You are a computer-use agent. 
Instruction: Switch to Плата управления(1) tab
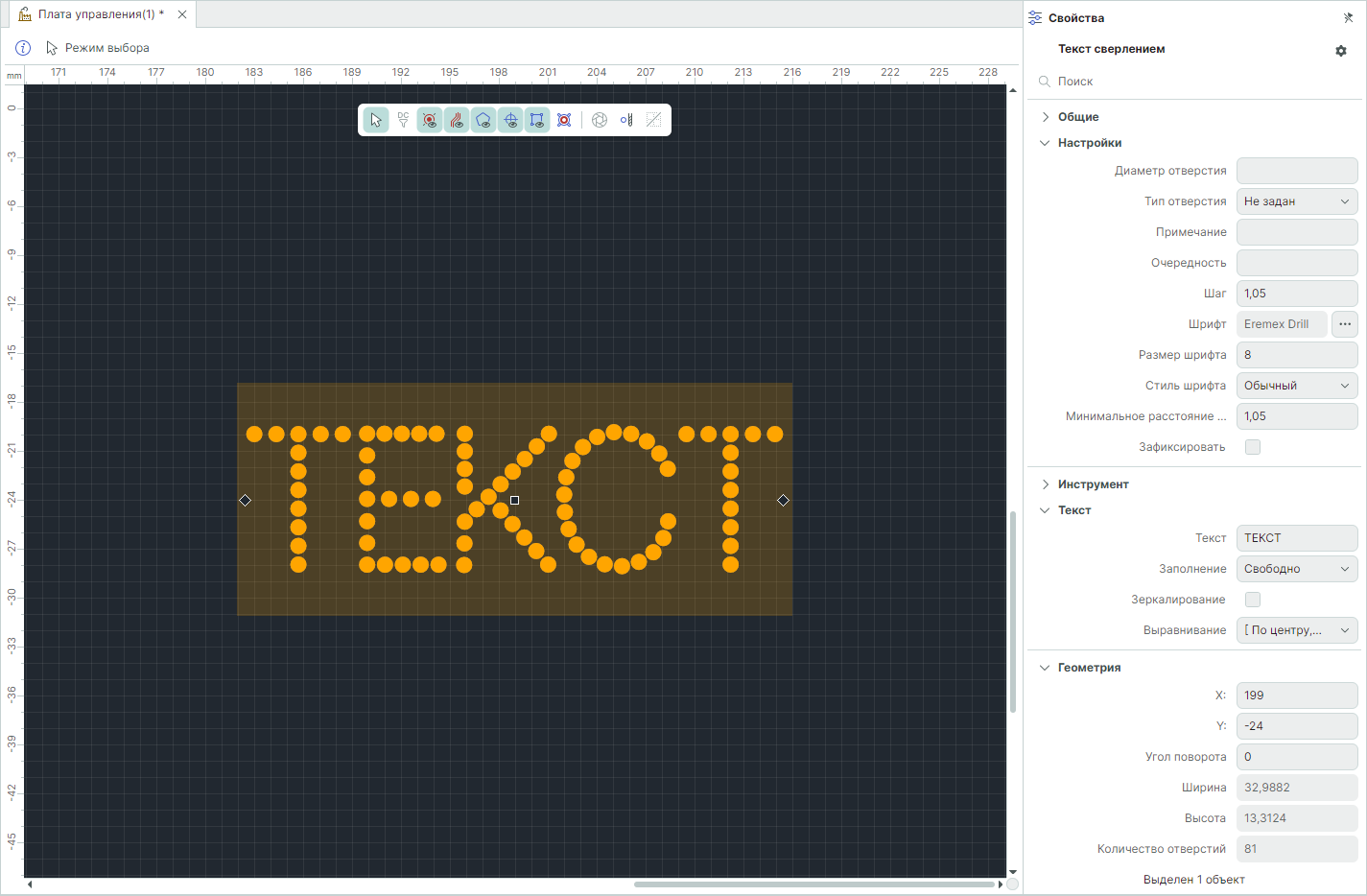click(100, 14)
